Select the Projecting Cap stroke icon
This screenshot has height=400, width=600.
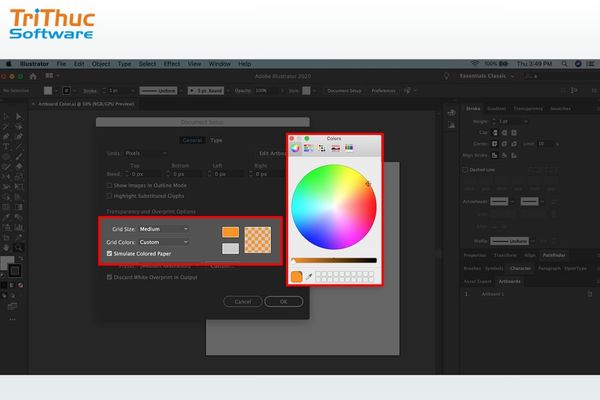pos(514,133)
